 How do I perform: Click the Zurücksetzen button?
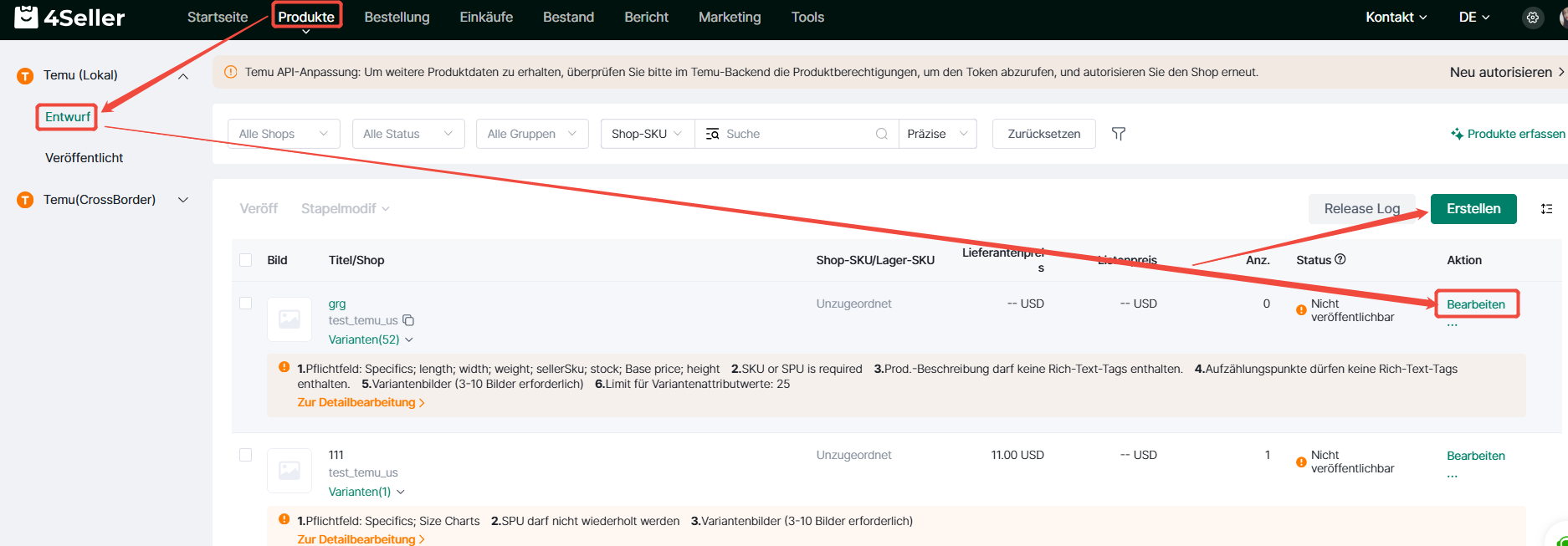(1044, 134)
